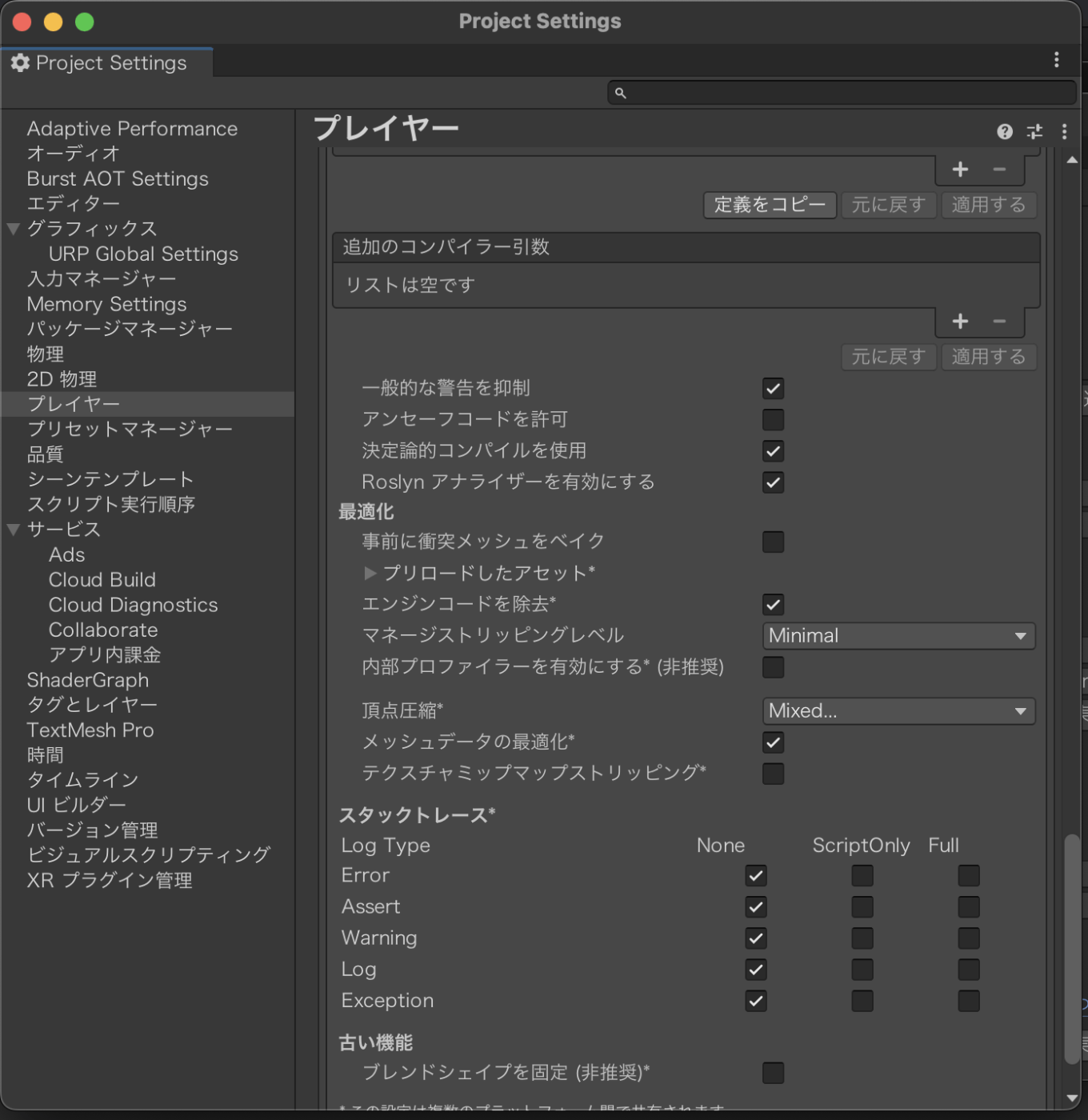The height and width of the screenshot is (1120, 1088).
Task: Open the Player settings help icon
Action: tap(1004, 131)
